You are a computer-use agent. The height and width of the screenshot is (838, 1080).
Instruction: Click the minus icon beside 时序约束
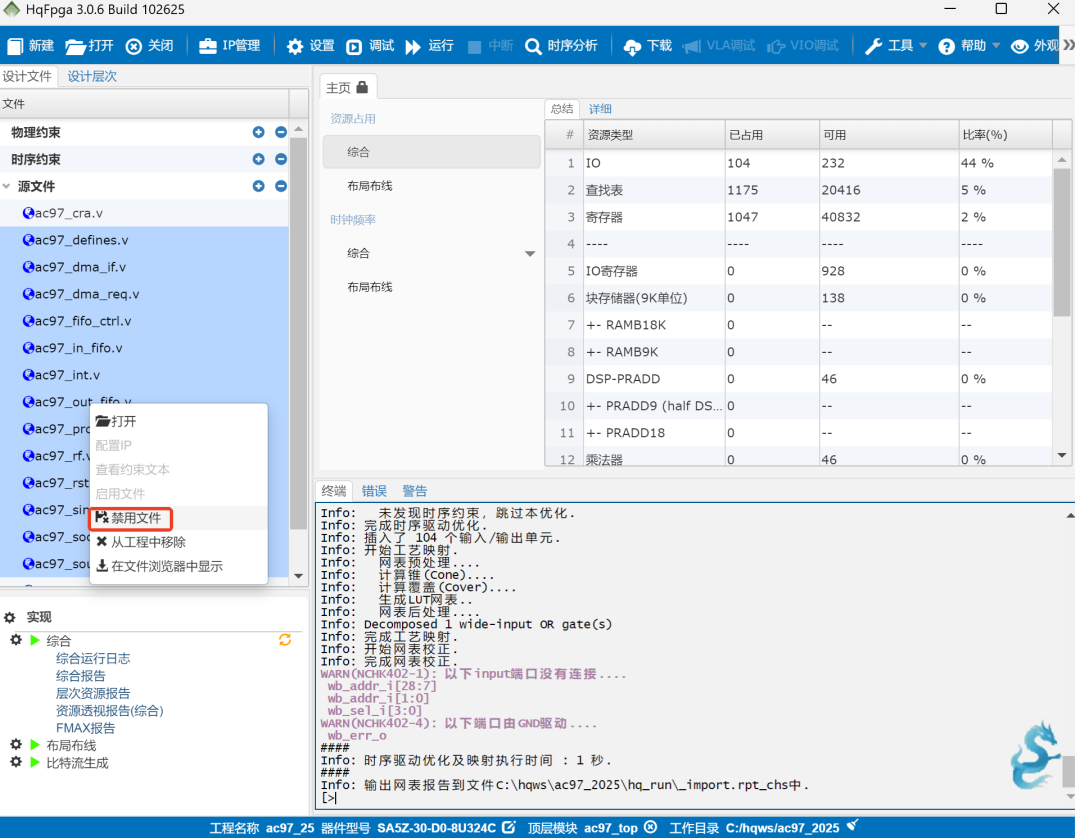[x=281, y=159]
